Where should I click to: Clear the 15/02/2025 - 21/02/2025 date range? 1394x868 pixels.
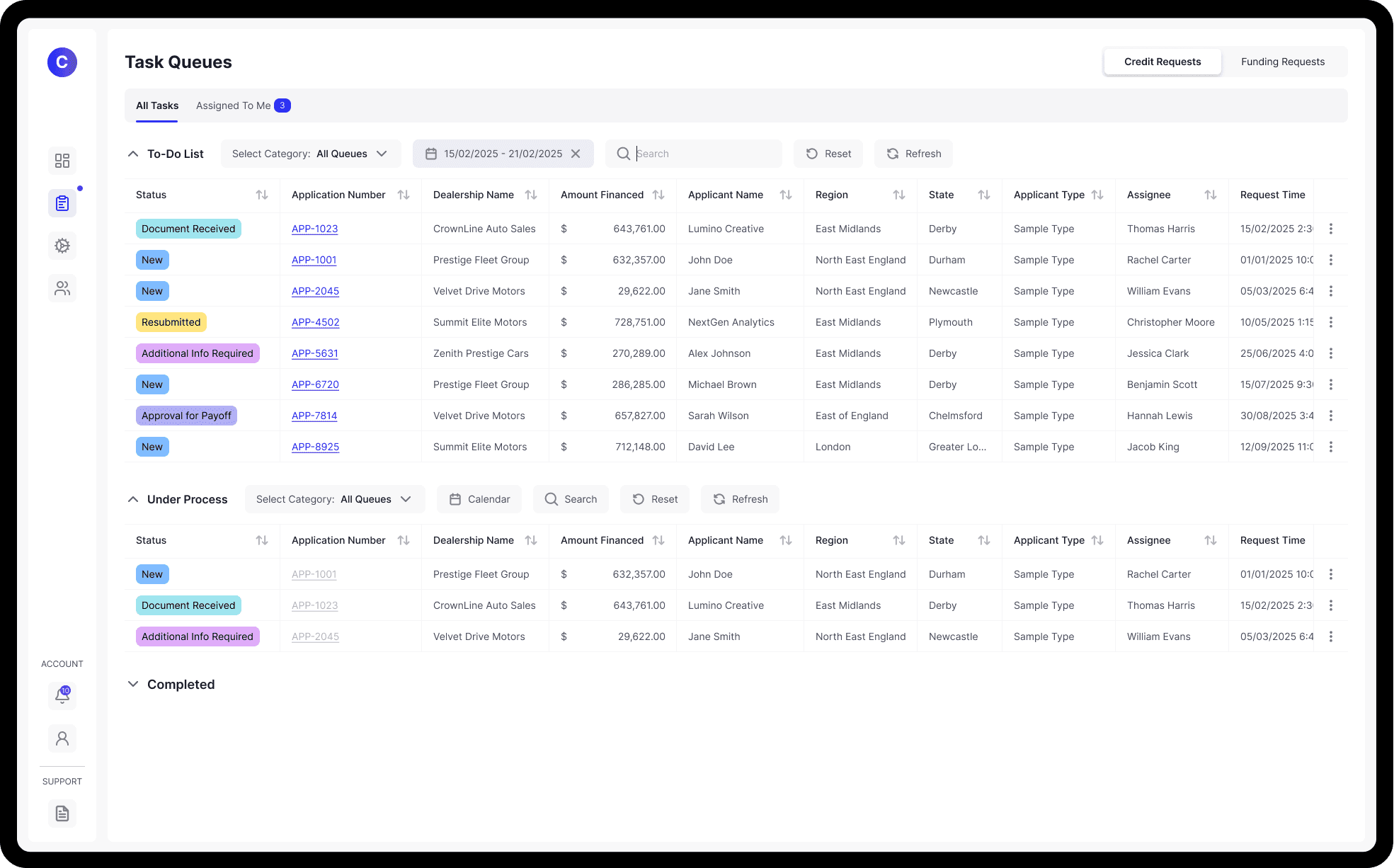576,154
